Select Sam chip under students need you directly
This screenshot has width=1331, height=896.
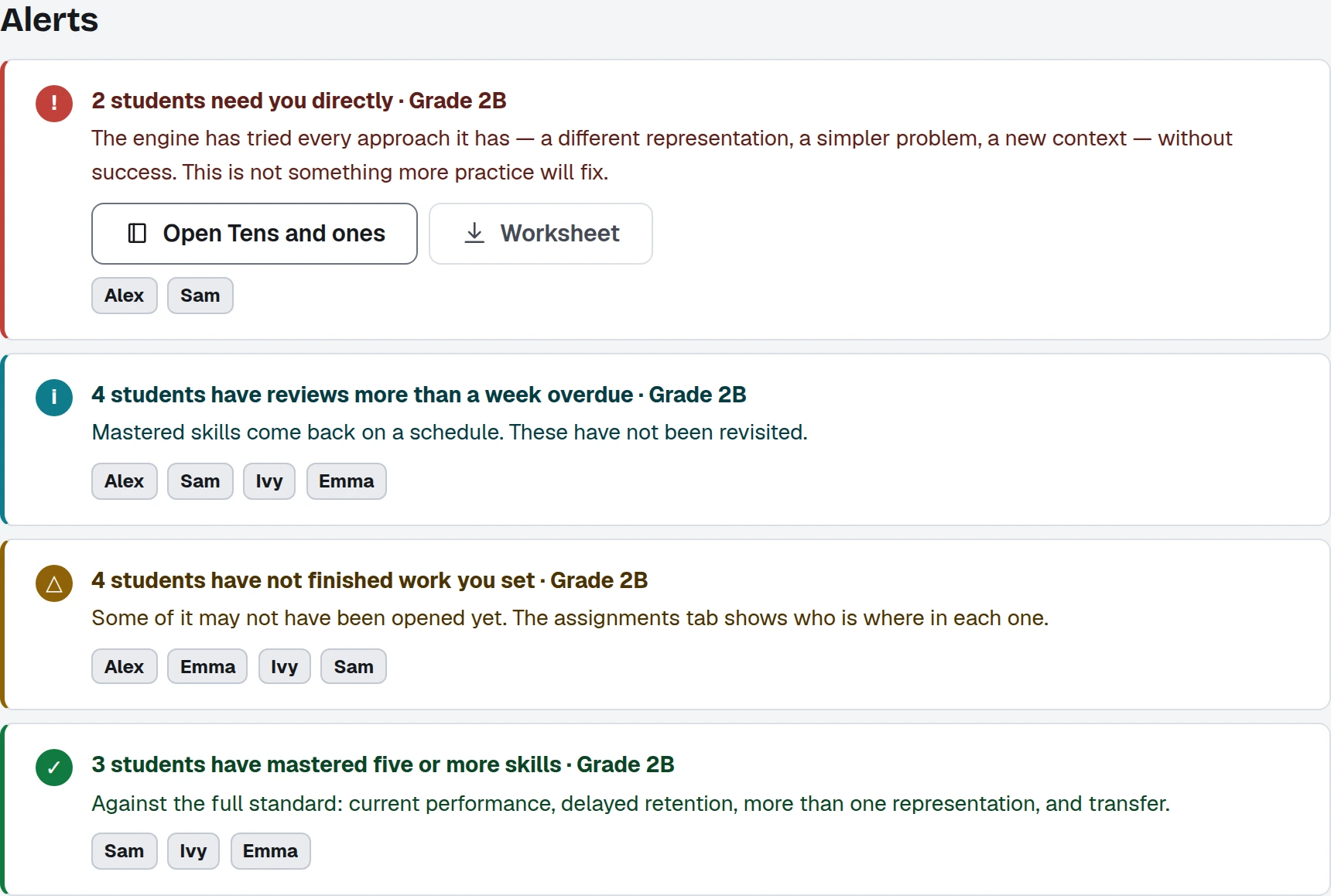(200, 296)
